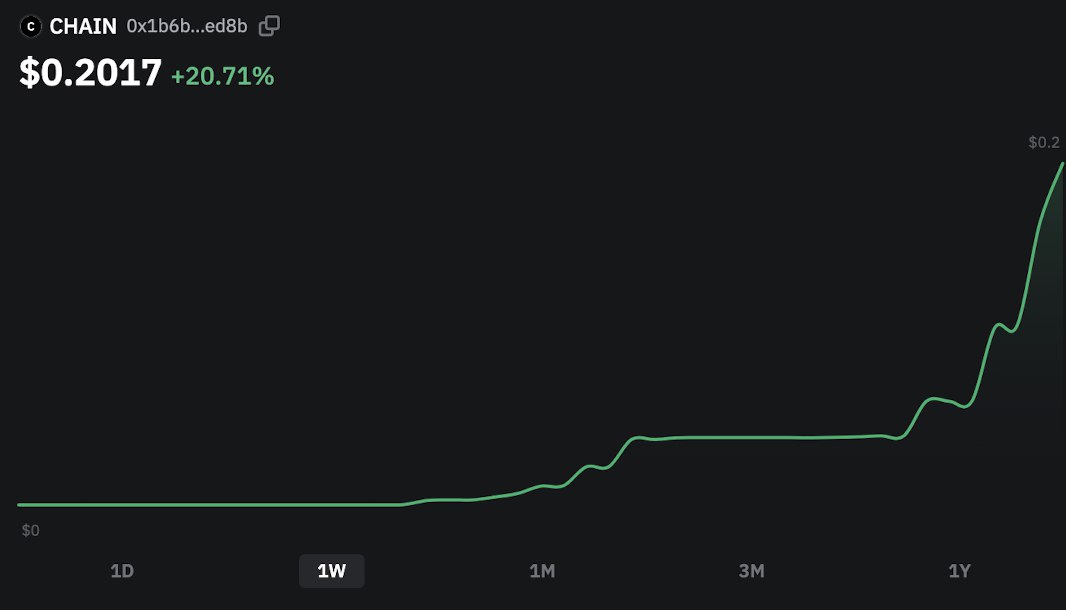Click the long flat plateau of the green line
The height and width of the screenshot is (610, 1066).
click(x=761, y=437)
